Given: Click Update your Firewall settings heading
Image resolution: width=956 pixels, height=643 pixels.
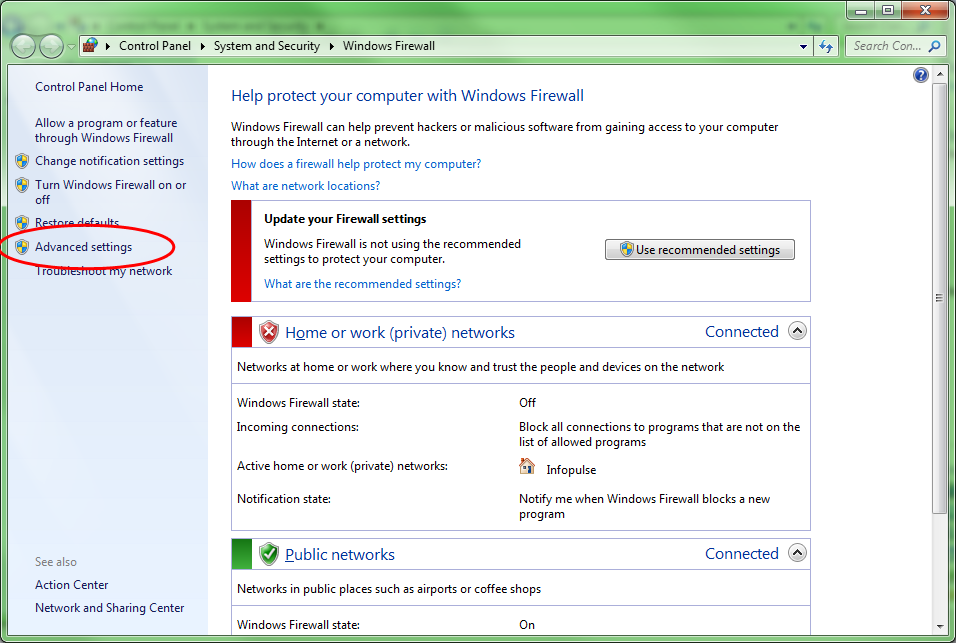Looking at the screenshot, I should click(x=345, y=219).
